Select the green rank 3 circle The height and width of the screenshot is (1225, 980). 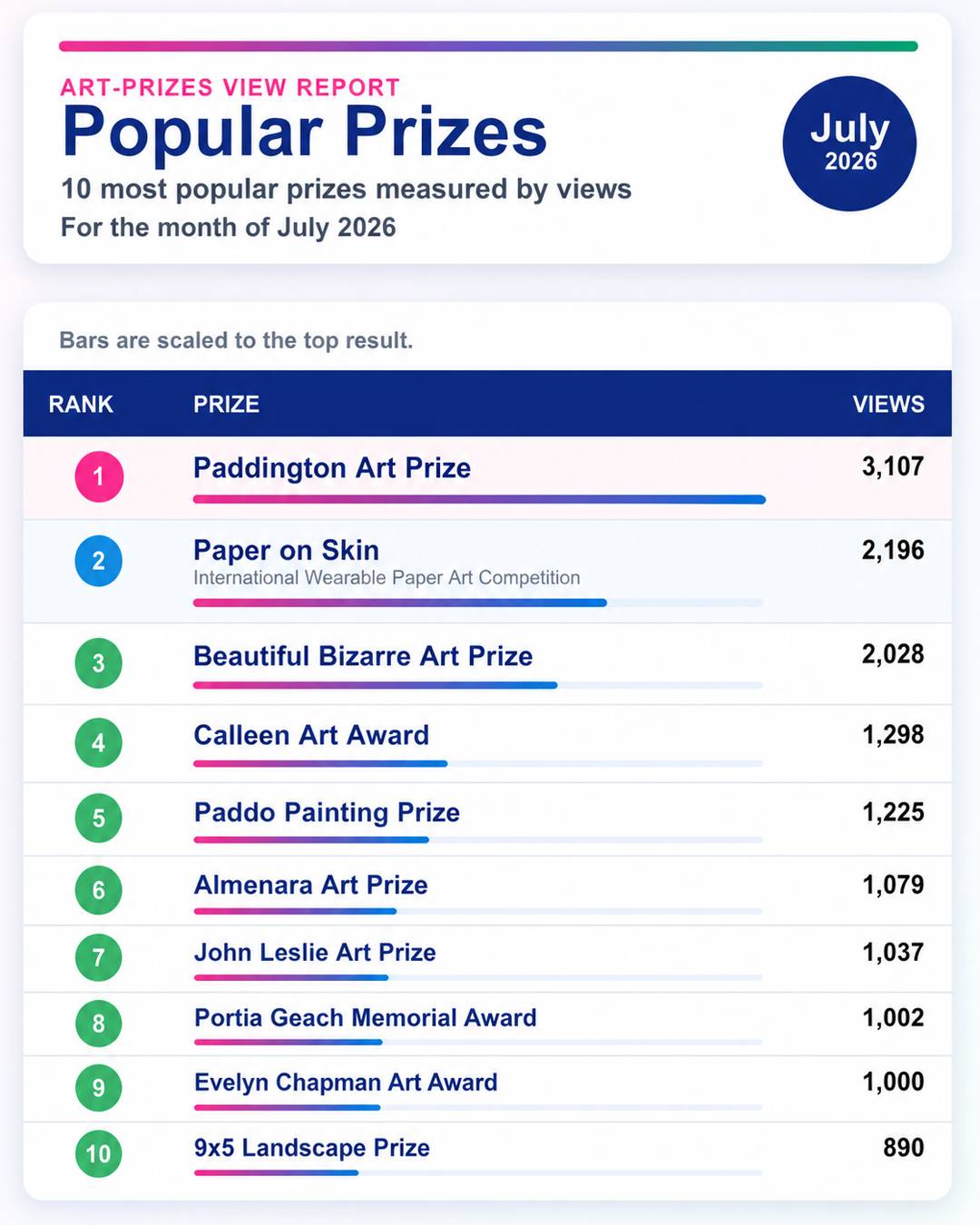tap(99, 662)
